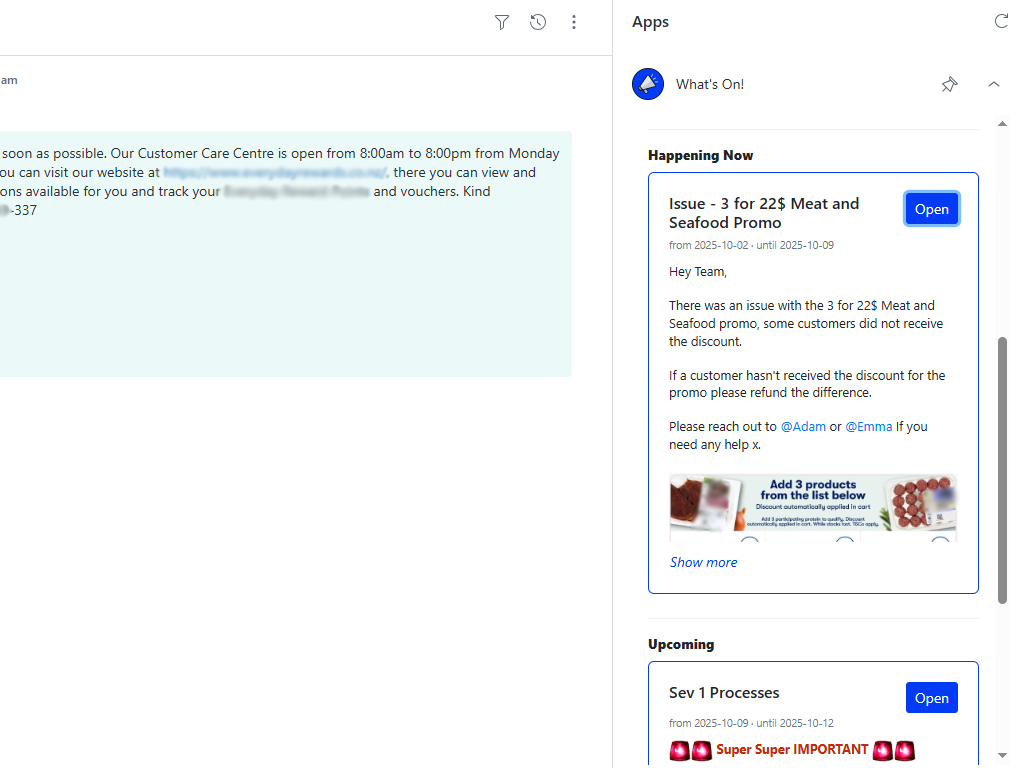Open the Sev 1 Processes announcement
Screen dimensions: 1024x768
coord(931,697)
